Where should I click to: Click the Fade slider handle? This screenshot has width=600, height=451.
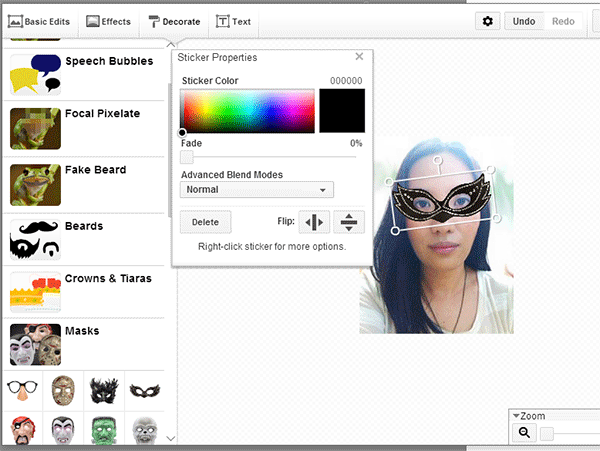point(187,157)
